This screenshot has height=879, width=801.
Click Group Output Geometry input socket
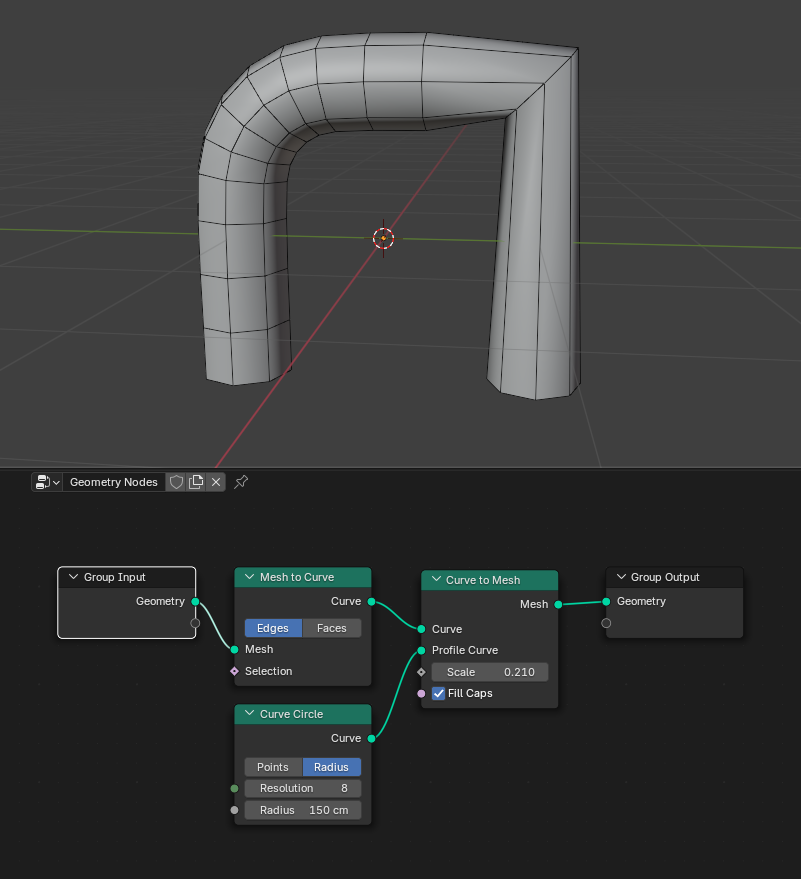pos(606,602)
